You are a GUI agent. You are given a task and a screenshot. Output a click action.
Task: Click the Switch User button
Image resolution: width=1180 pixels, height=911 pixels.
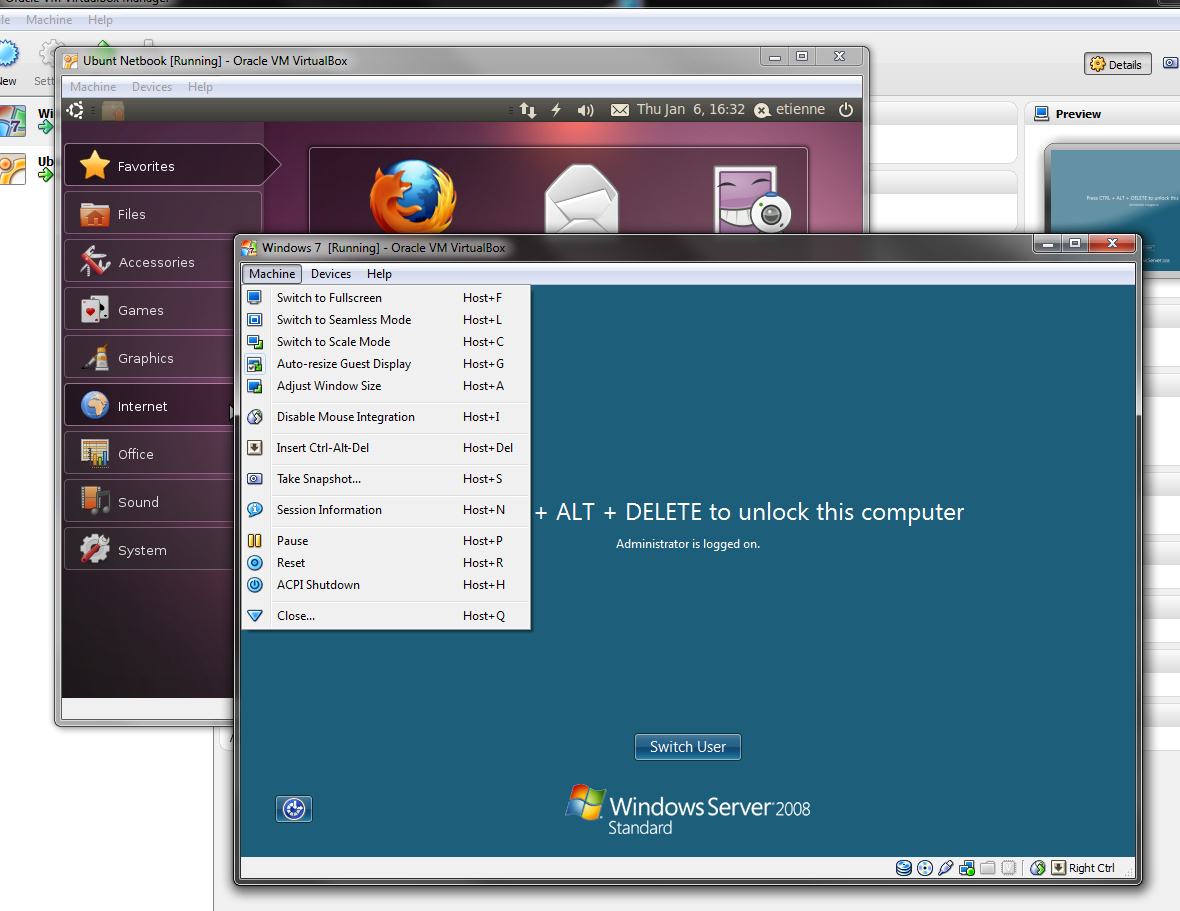688,747
